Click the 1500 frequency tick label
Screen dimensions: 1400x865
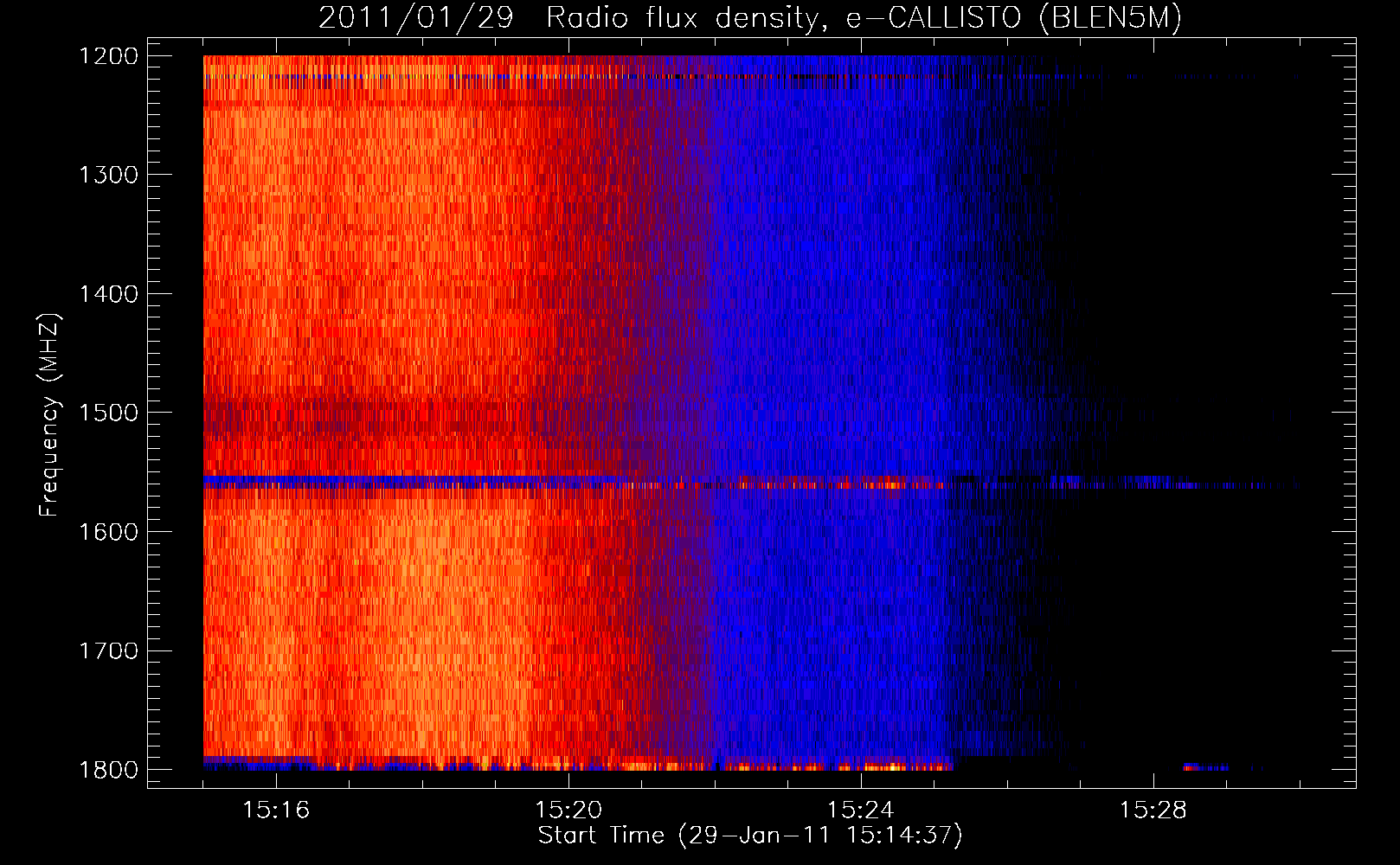(x=108, y=413)
